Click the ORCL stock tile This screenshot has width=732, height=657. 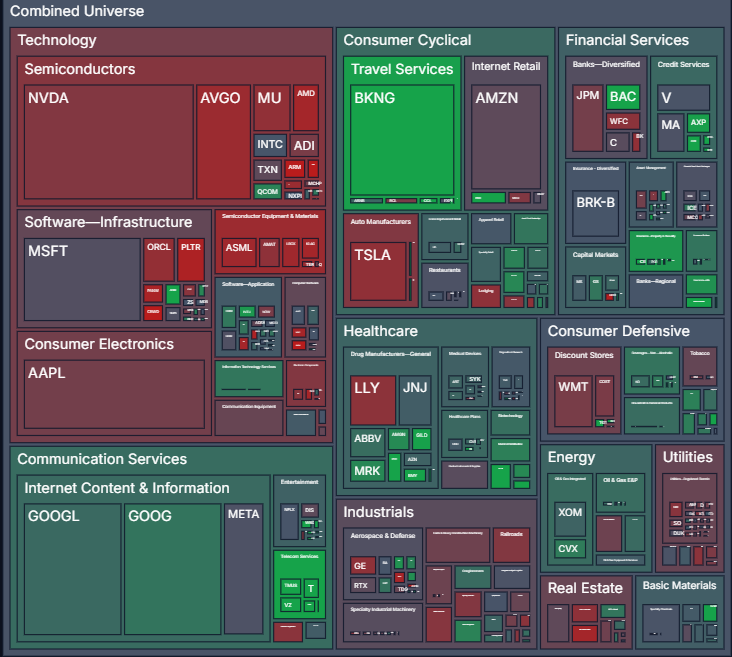click(x=159, y=260)
